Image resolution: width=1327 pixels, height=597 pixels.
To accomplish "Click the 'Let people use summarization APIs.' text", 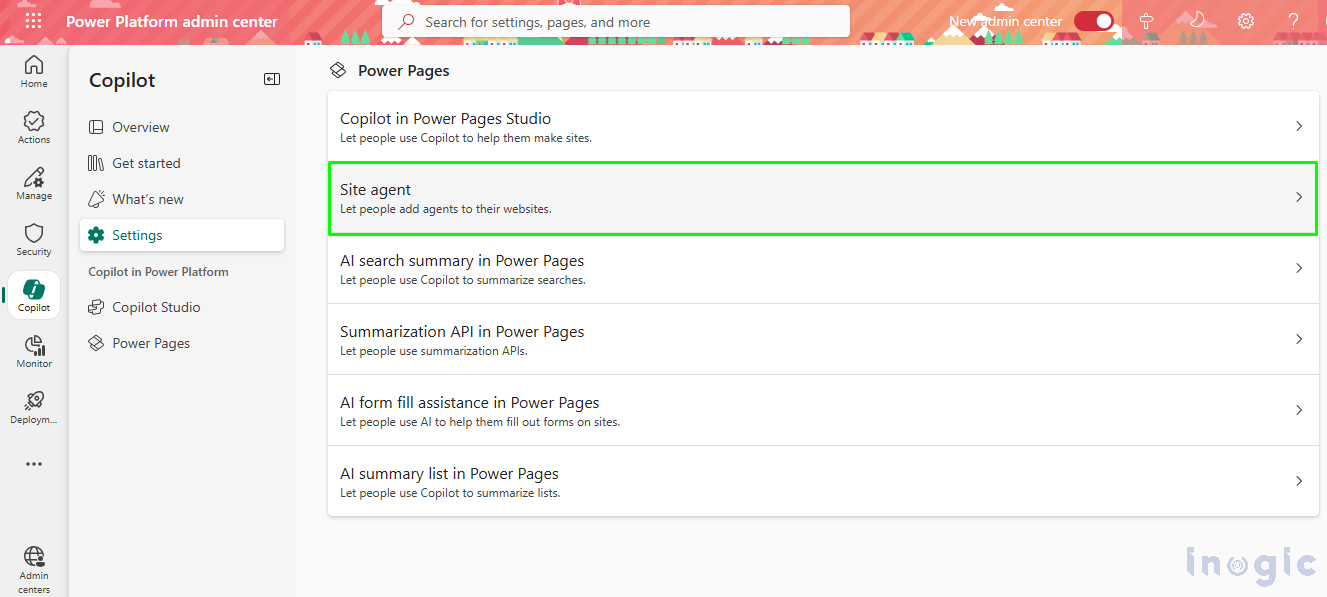I will click(433, 351).
